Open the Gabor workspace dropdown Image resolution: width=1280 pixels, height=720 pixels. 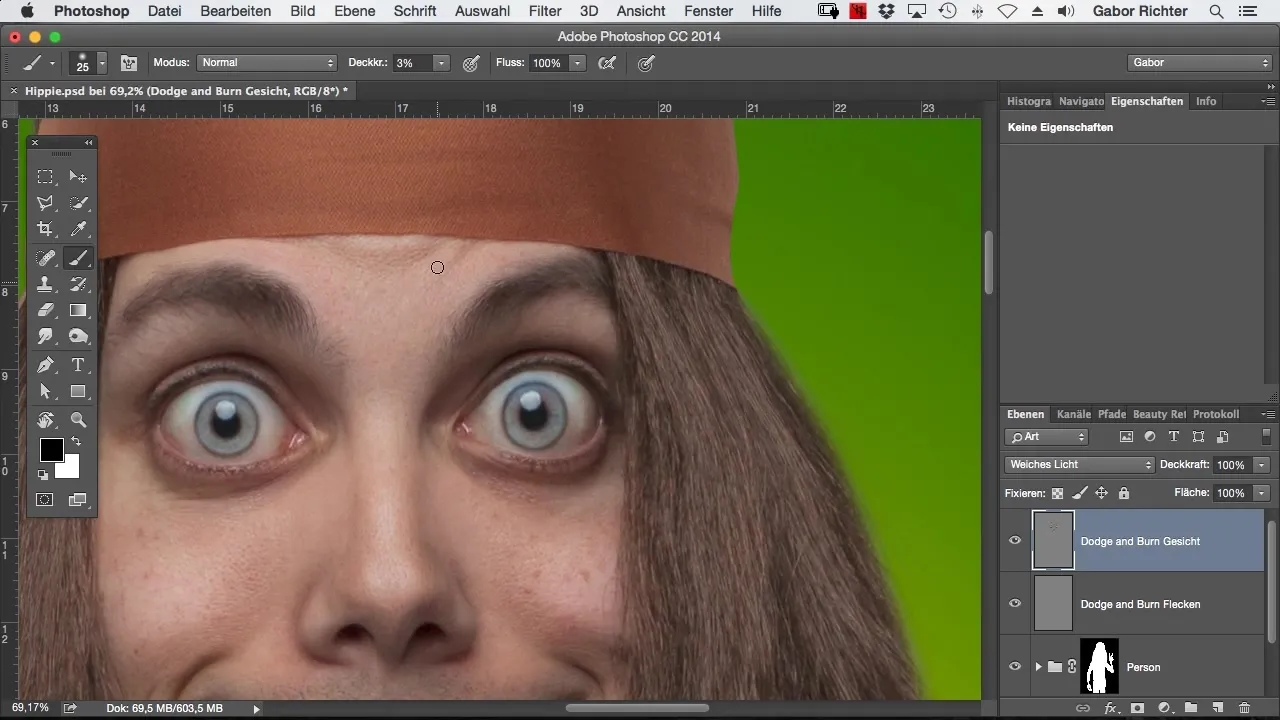point(1199,62)
